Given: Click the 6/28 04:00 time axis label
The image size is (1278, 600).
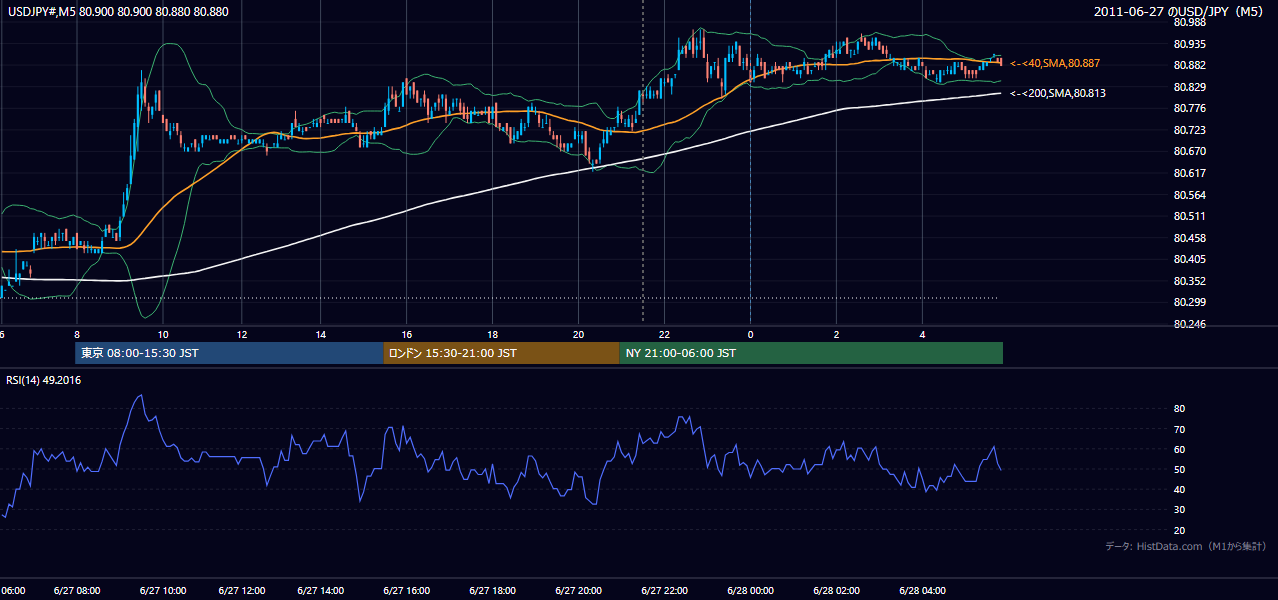Looking at the screenshot, I should tap(922, 590).
